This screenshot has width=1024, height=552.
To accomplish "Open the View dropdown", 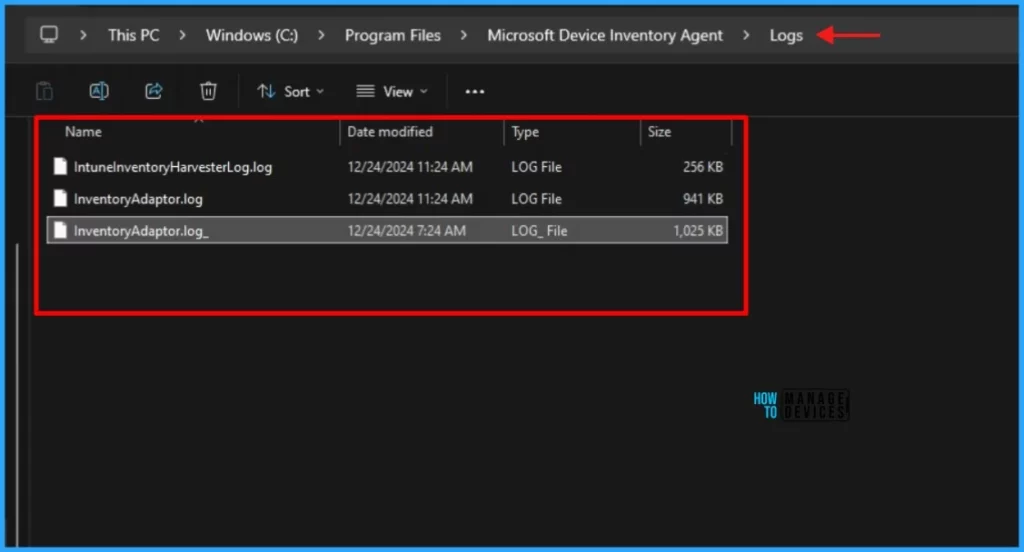I will [392, 91].
